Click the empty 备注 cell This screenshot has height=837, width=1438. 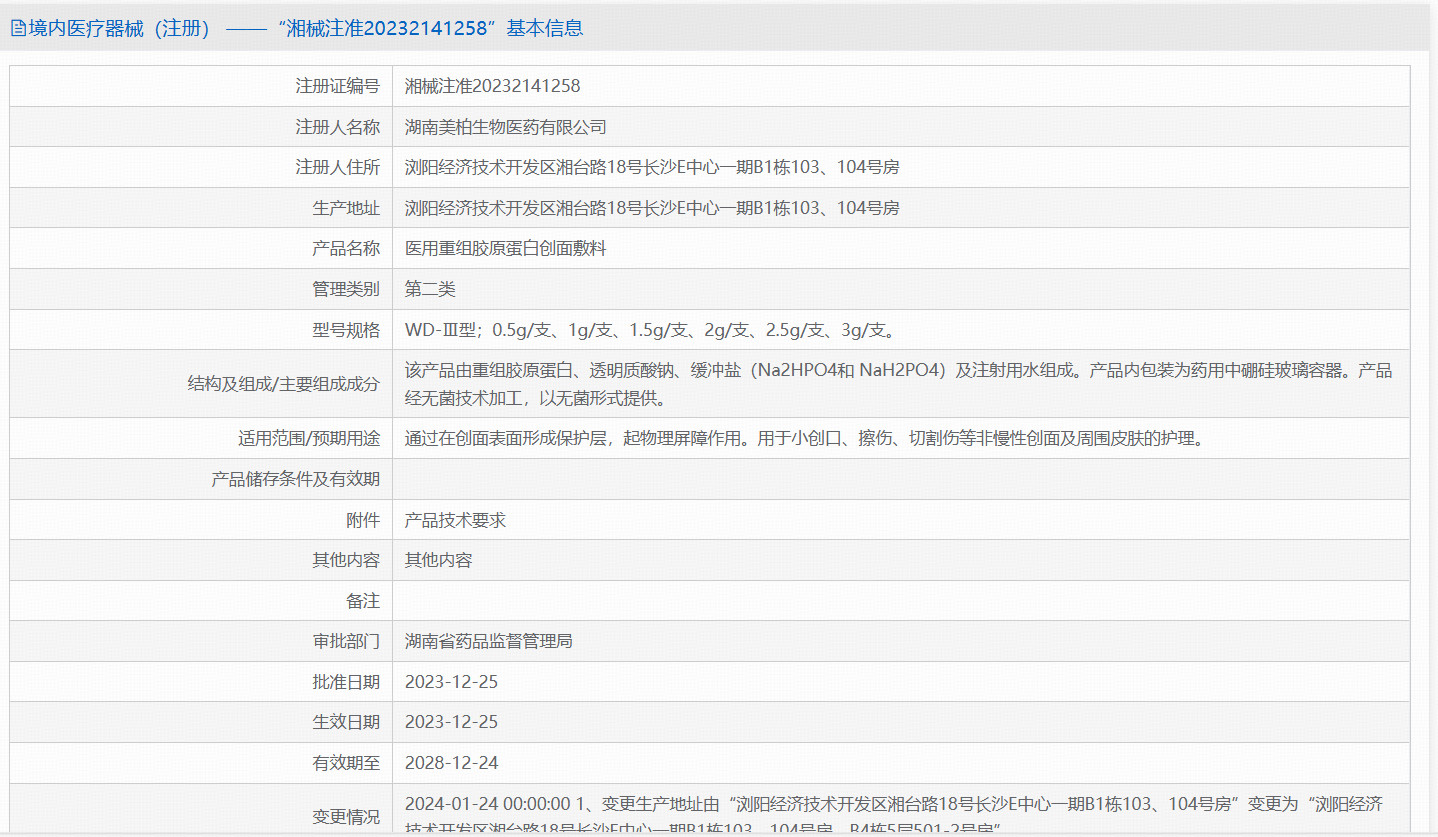[700, 600]
